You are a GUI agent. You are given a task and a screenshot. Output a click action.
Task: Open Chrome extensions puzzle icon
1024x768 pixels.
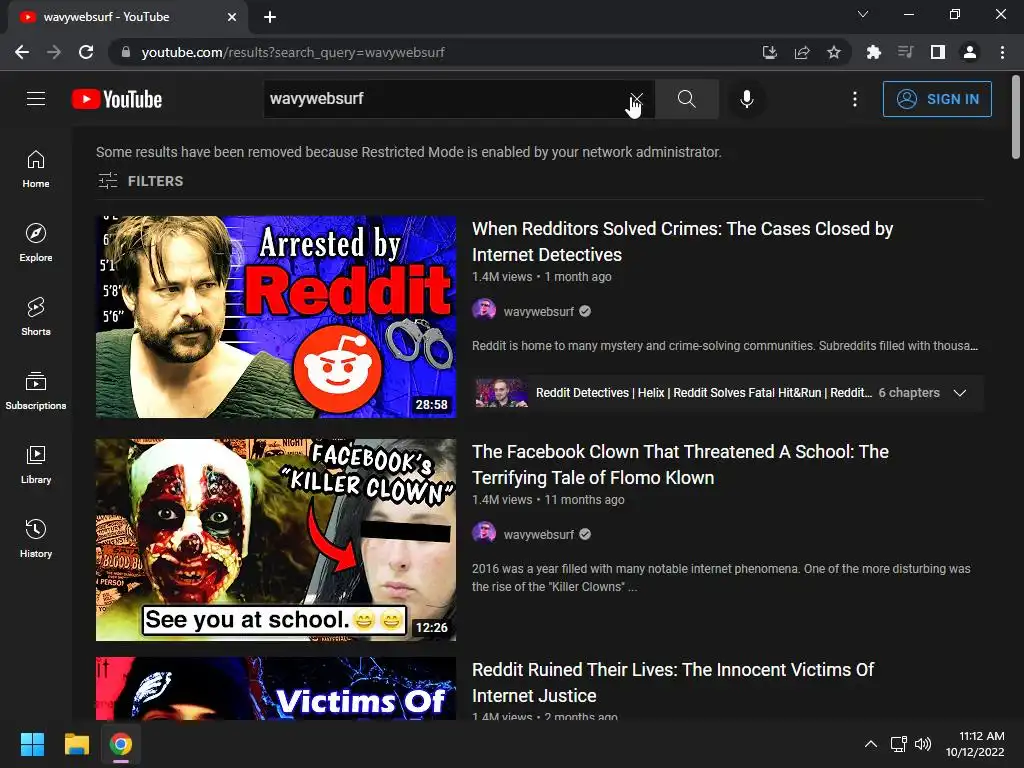873,52
